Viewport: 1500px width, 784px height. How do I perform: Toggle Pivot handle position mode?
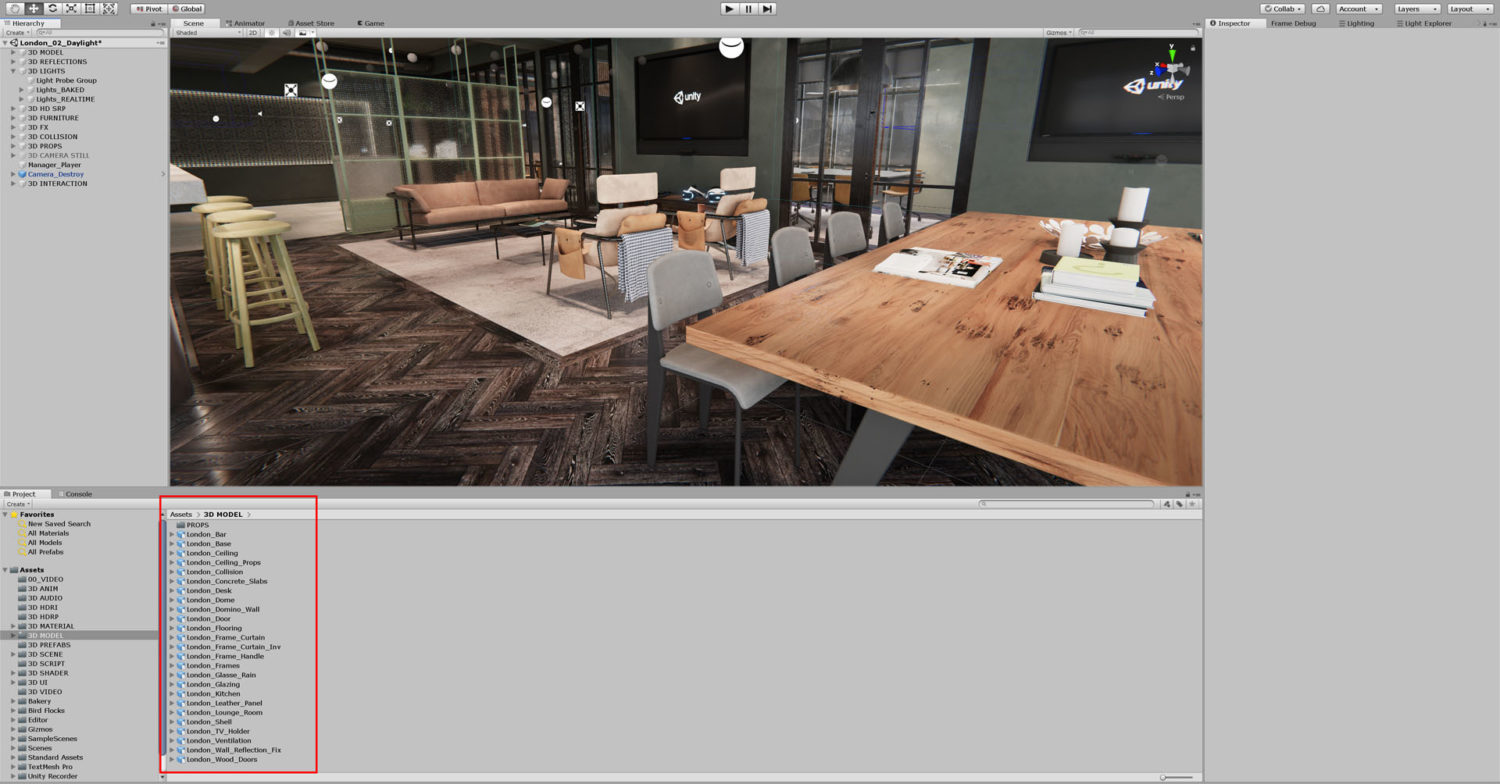(148, 8)
